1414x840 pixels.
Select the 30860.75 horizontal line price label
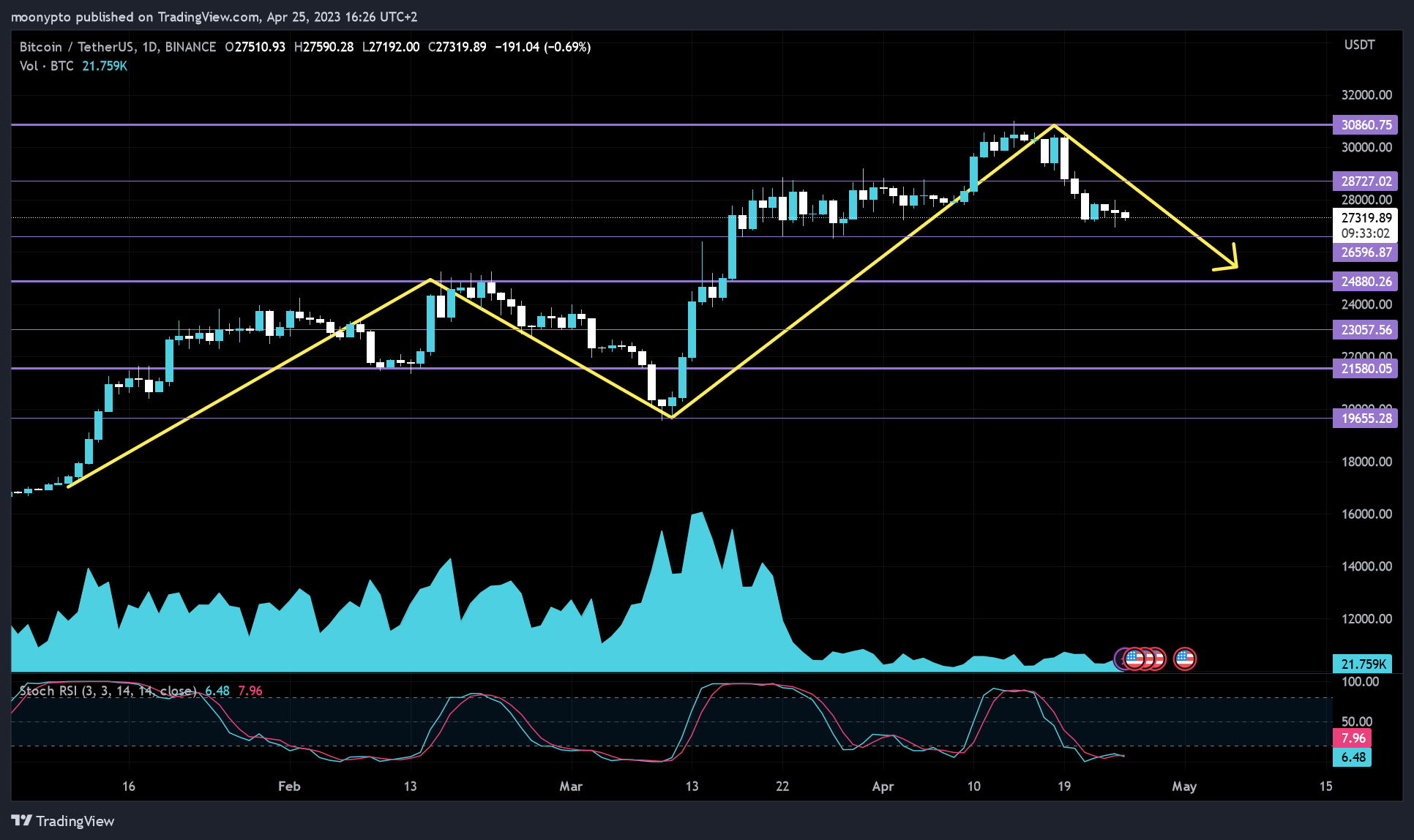click(x=1365, y=125)
